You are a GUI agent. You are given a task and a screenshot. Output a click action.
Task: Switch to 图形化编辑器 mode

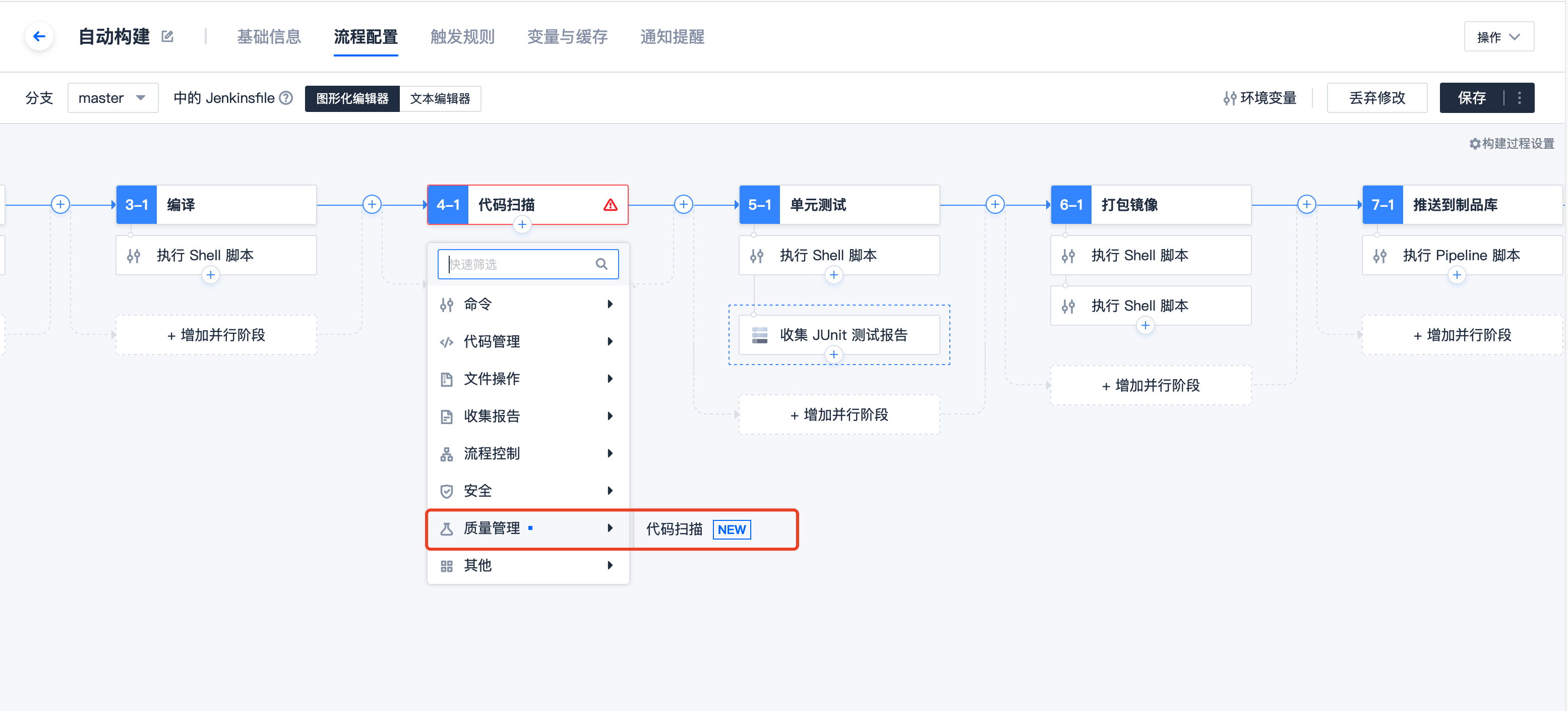[352, 99]
